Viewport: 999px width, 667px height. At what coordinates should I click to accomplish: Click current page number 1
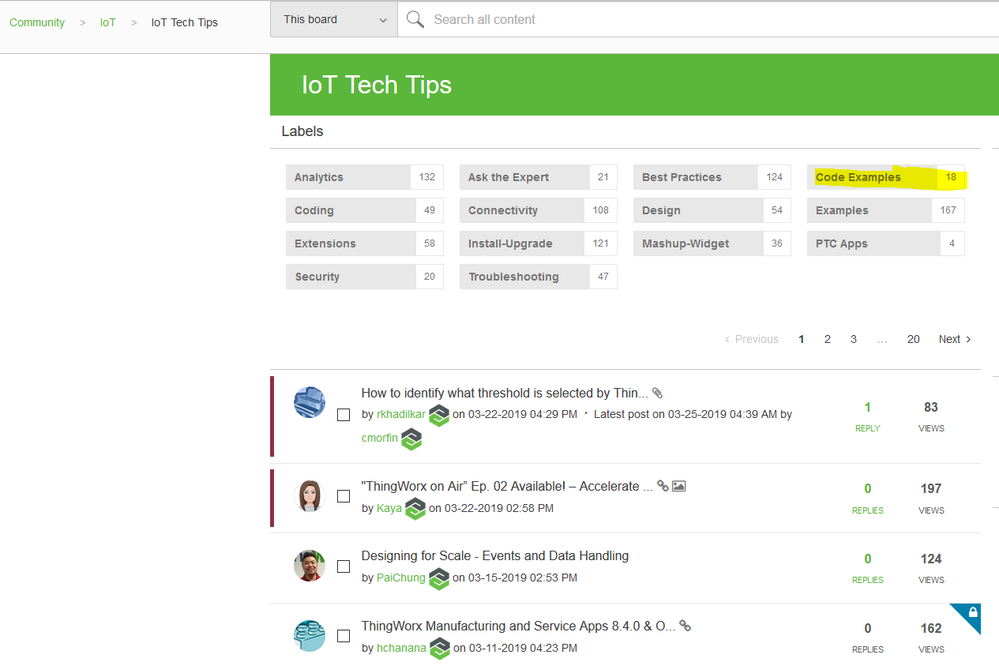[x=801, y=340]
